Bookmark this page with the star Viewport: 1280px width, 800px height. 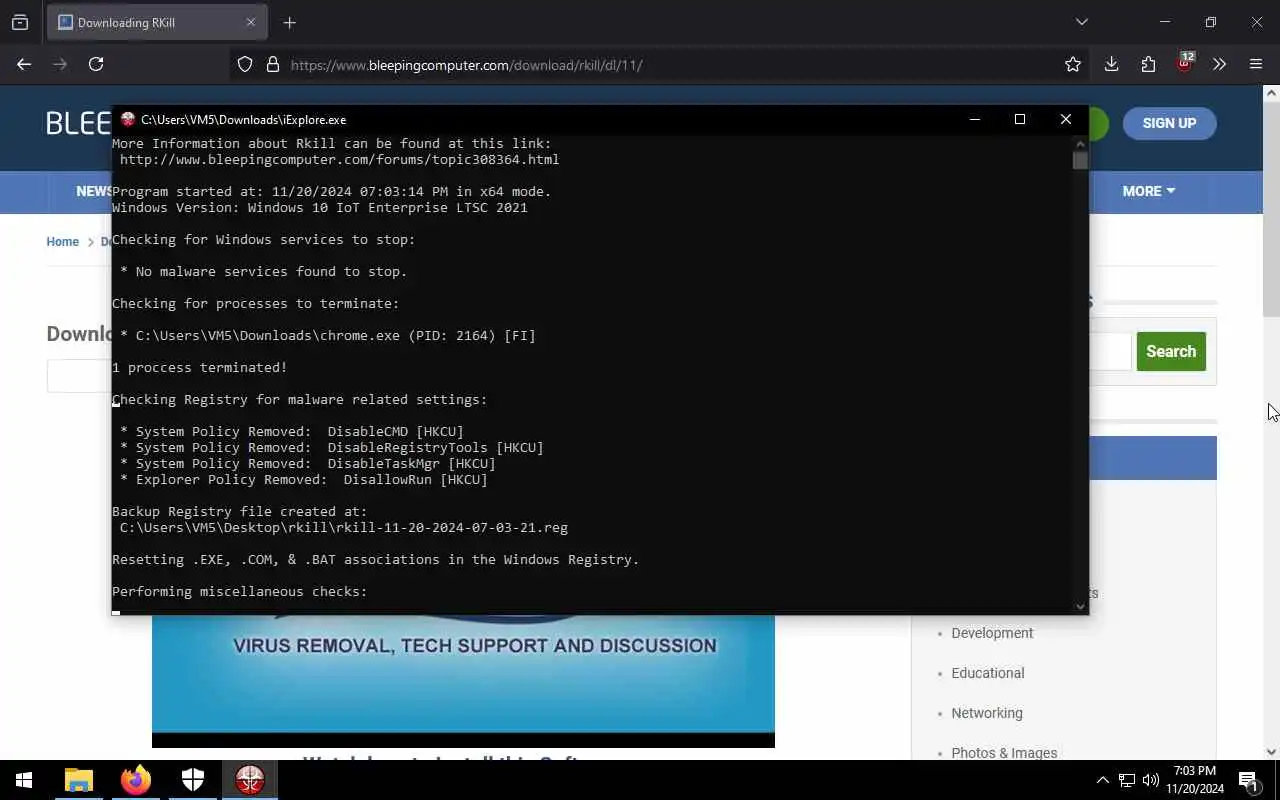1073,65
